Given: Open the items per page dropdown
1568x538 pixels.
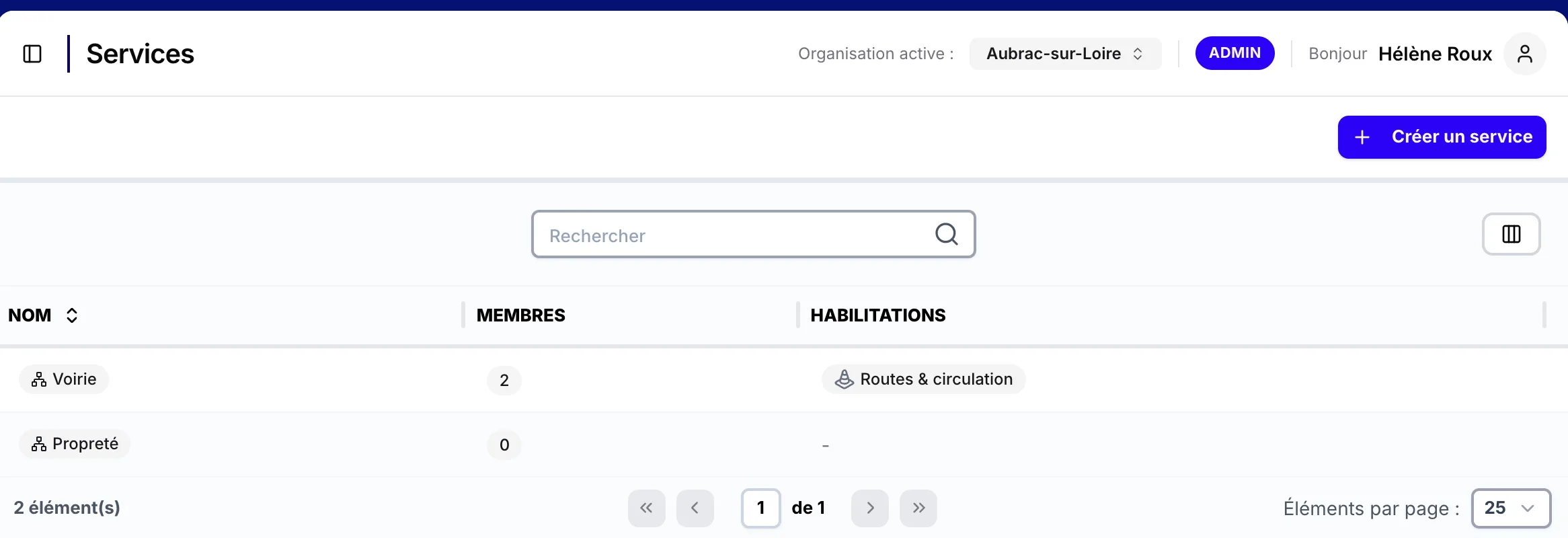Looking at the screenshot, I should pyautogui.click(x=1511, y=508).
